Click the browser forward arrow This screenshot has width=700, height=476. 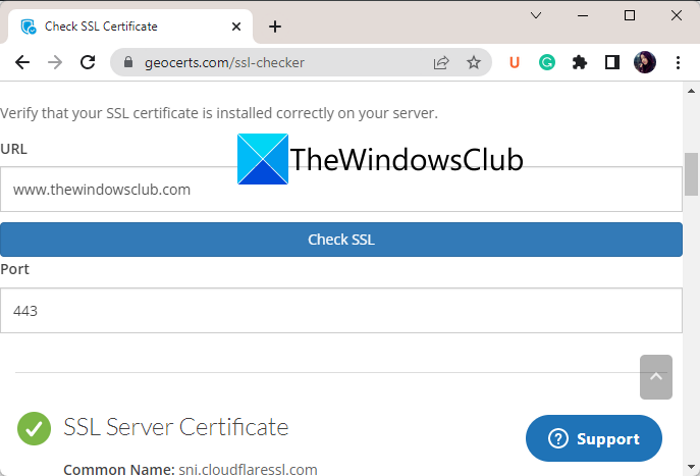[x=55, y=63]
